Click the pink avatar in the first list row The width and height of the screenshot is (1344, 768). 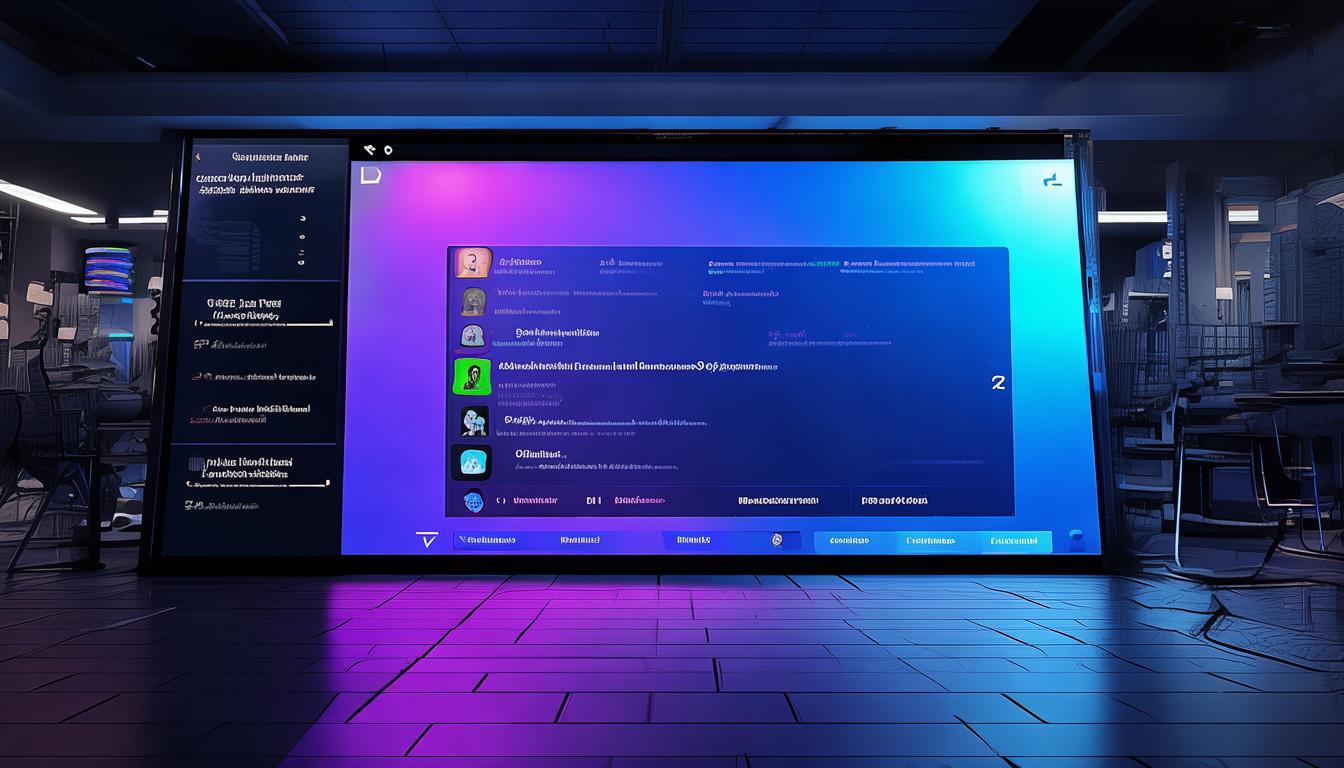[x=473, y=263]
